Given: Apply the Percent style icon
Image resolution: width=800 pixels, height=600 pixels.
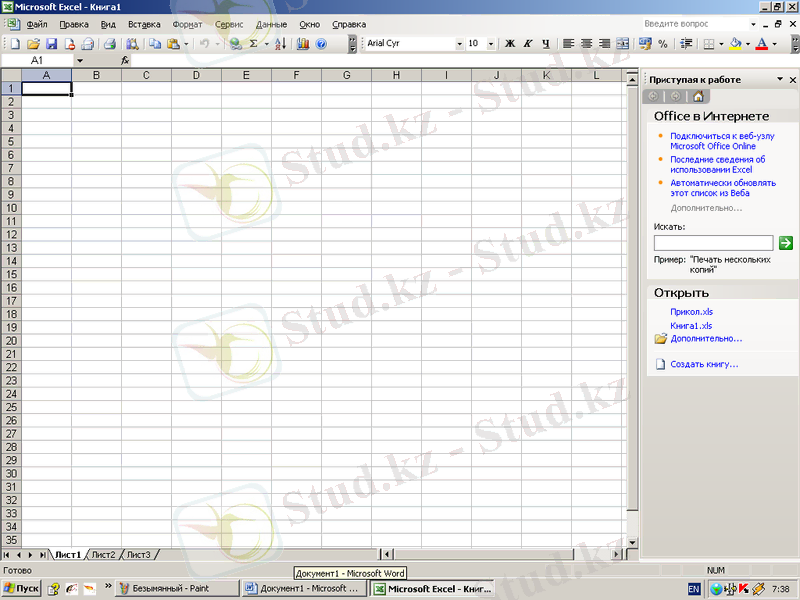Looking at the screenshot, I should click(662, 44).
